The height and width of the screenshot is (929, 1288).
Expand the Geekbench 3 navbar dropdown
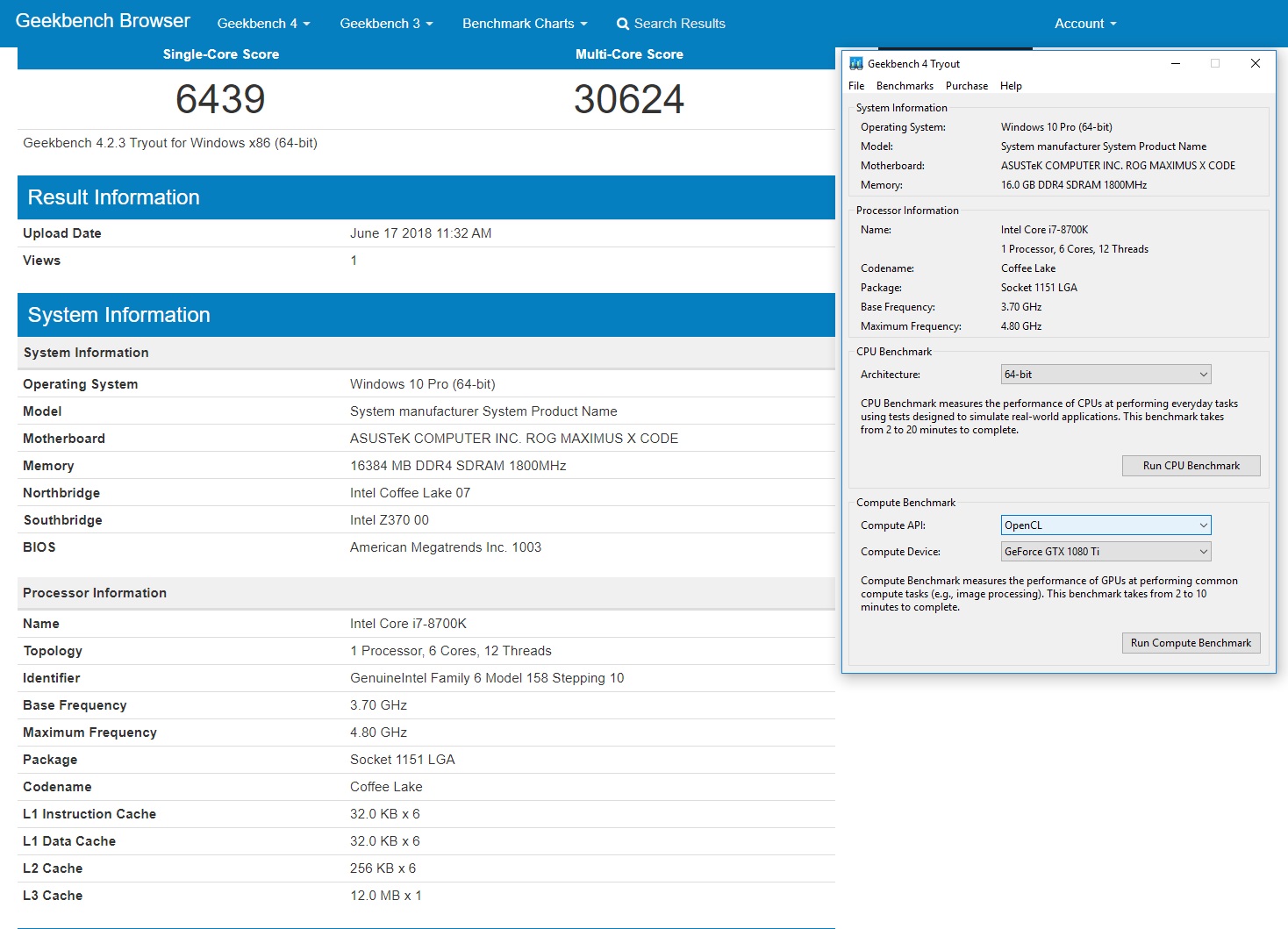(x=386, y=24)
